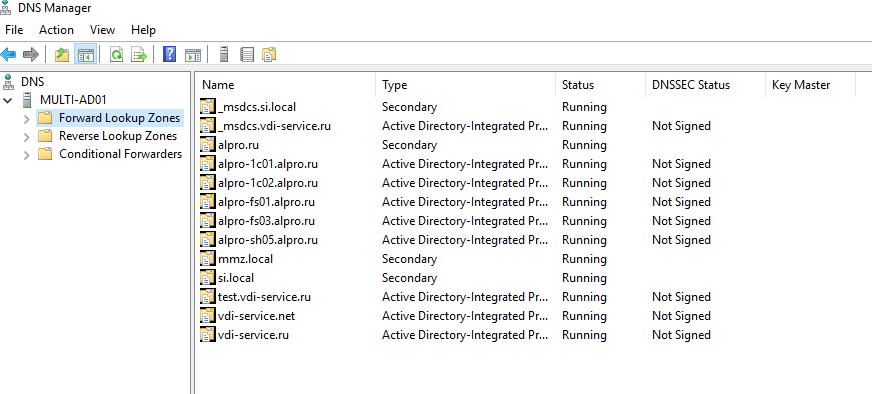Select the alpro.ru zone name
This screenshot has height=394, width=872.
[x=239, y=145]
